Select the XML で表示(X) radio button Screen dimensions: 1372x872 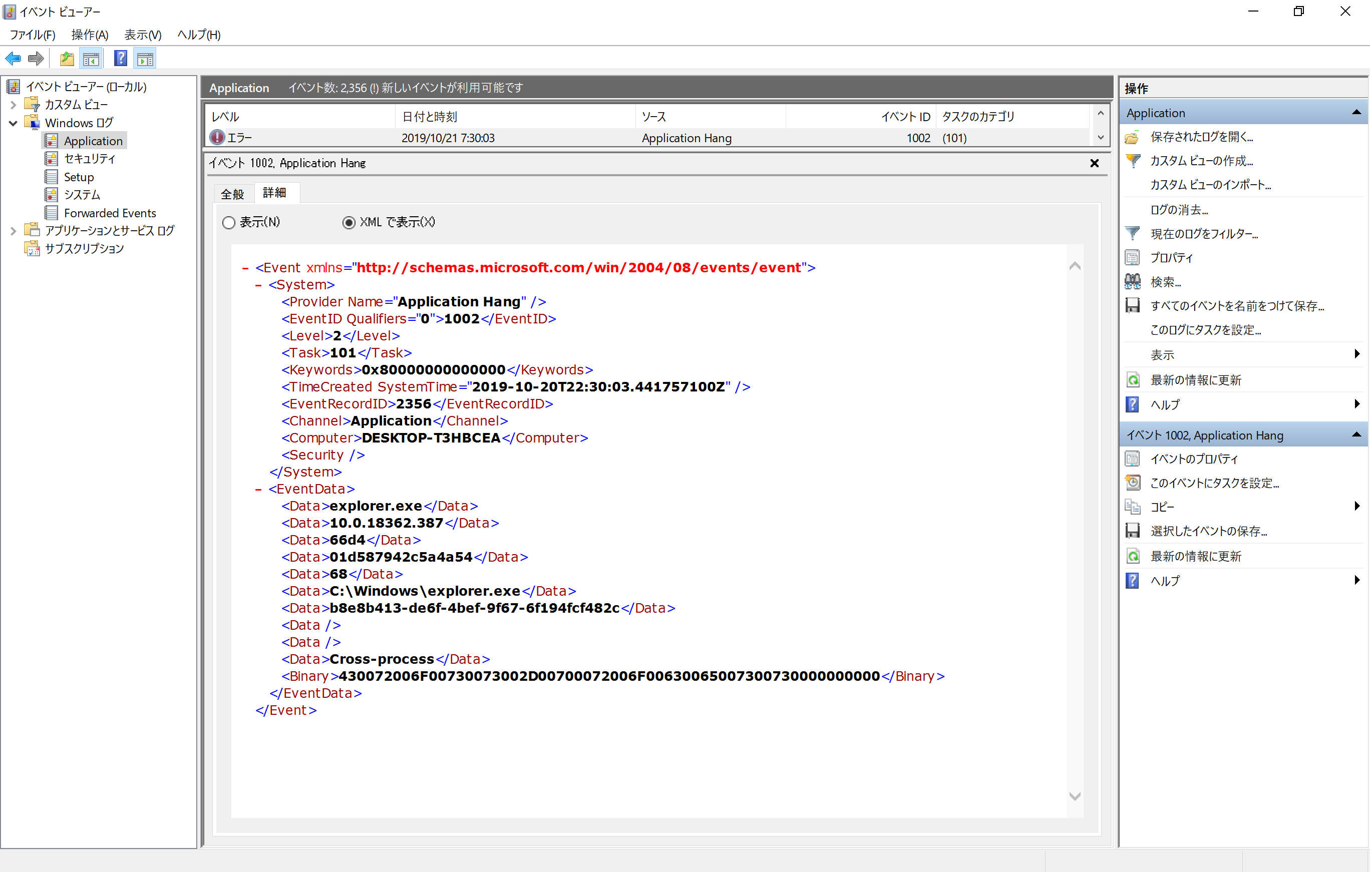click(349, 223)
